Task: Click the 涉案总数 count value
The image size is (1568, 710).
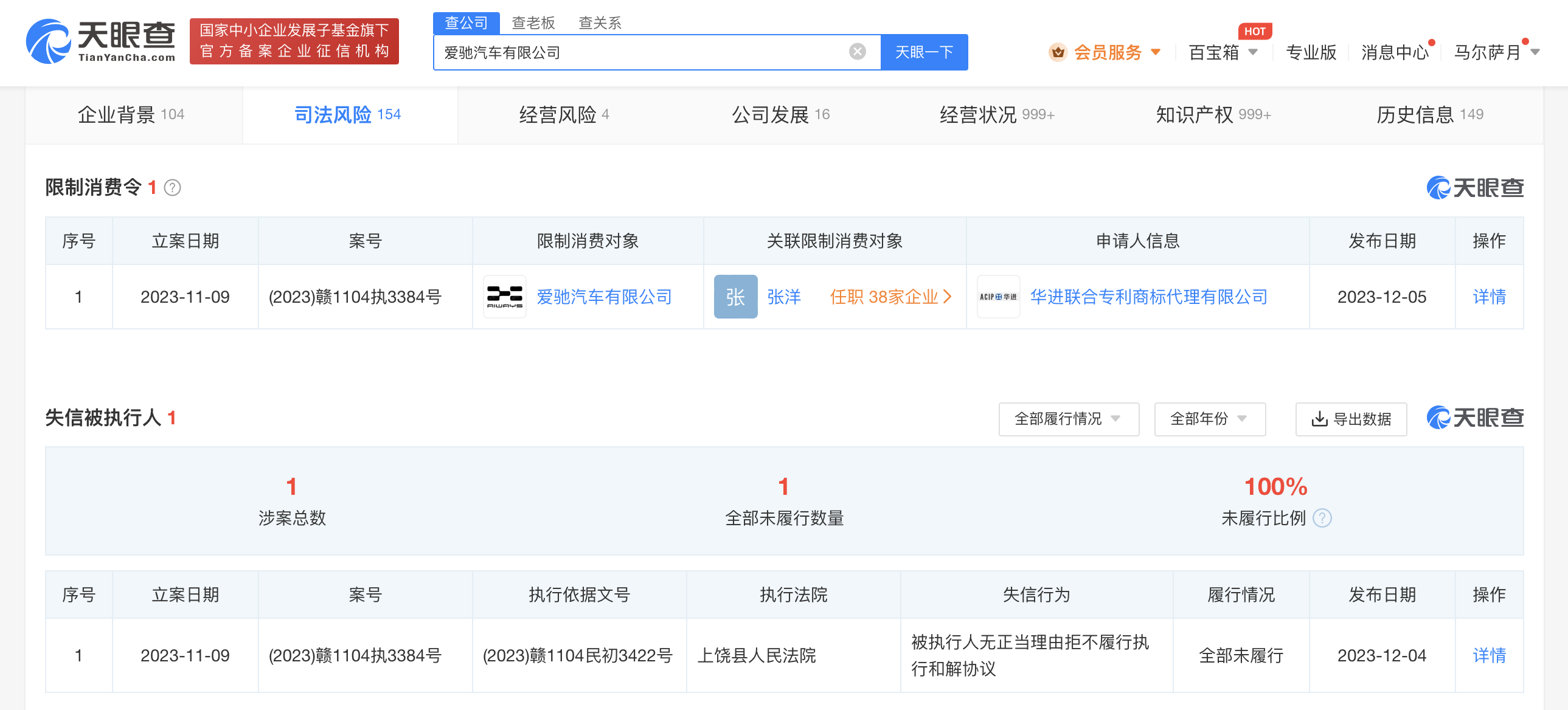Action: point(291,486)
